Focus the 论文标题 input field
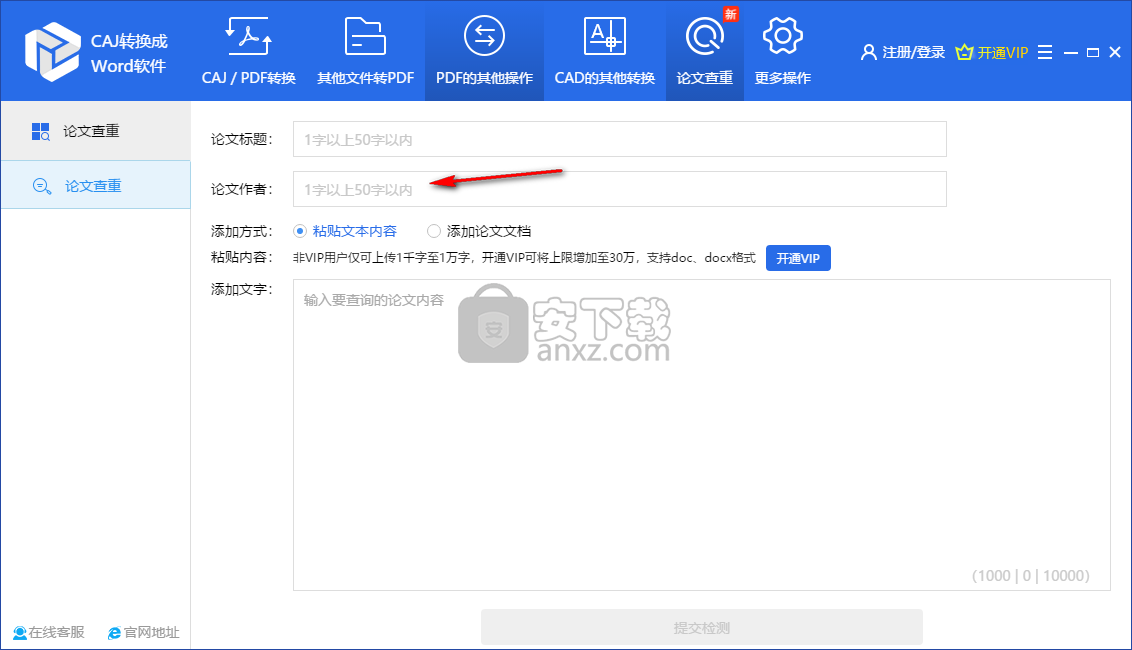This screenshot has width=1132, height=650. tap(619, 139)
